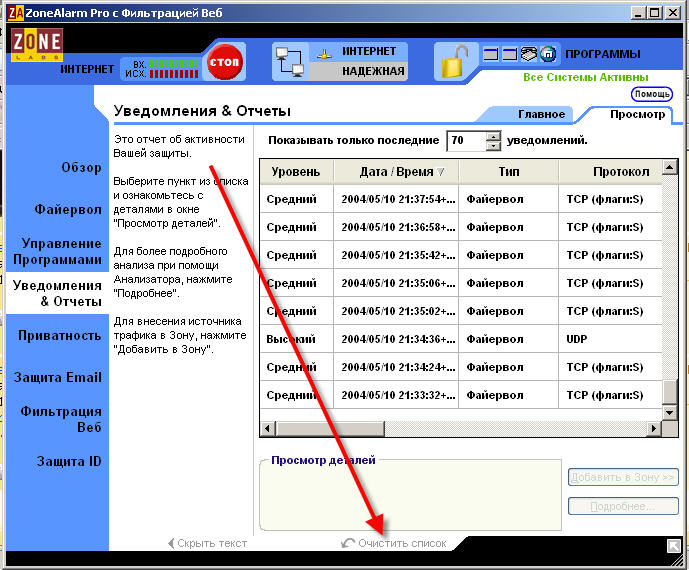
Task: Click the arrow icon beside Скрыть текст
Action: point(171,543)
